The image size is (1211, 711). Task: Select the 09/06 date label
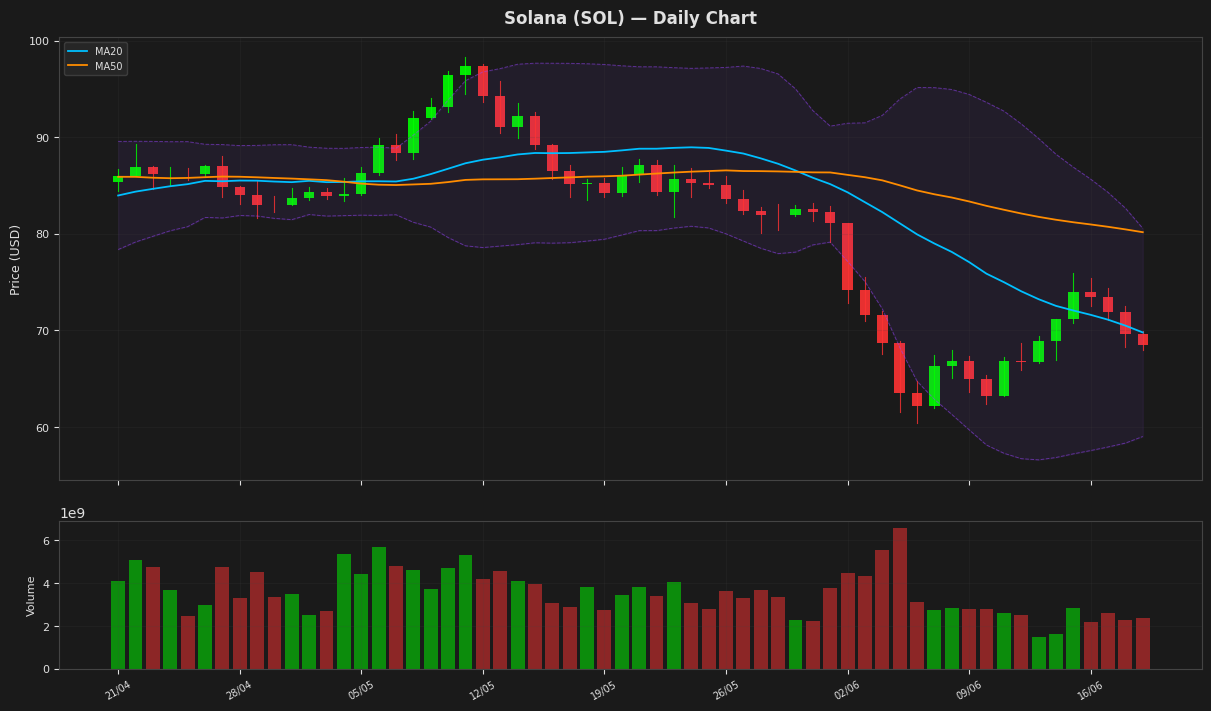coord(969,689)
